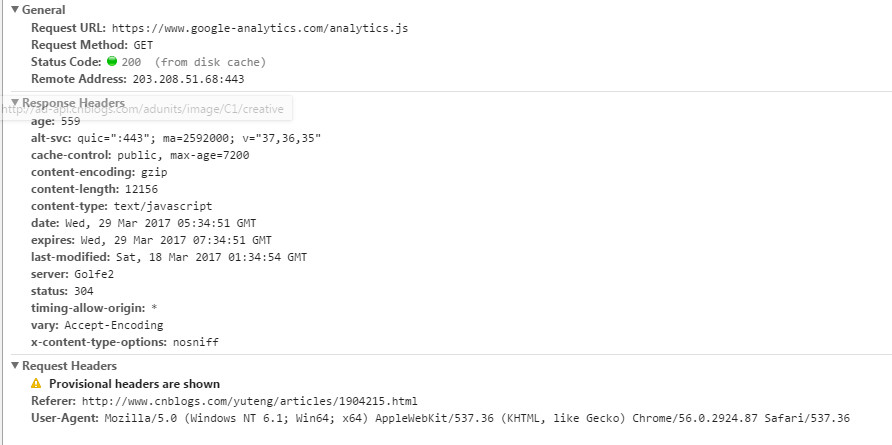Click the content-length 12156 value
Screen dimensions: 892x445
[x=142, y=189]
